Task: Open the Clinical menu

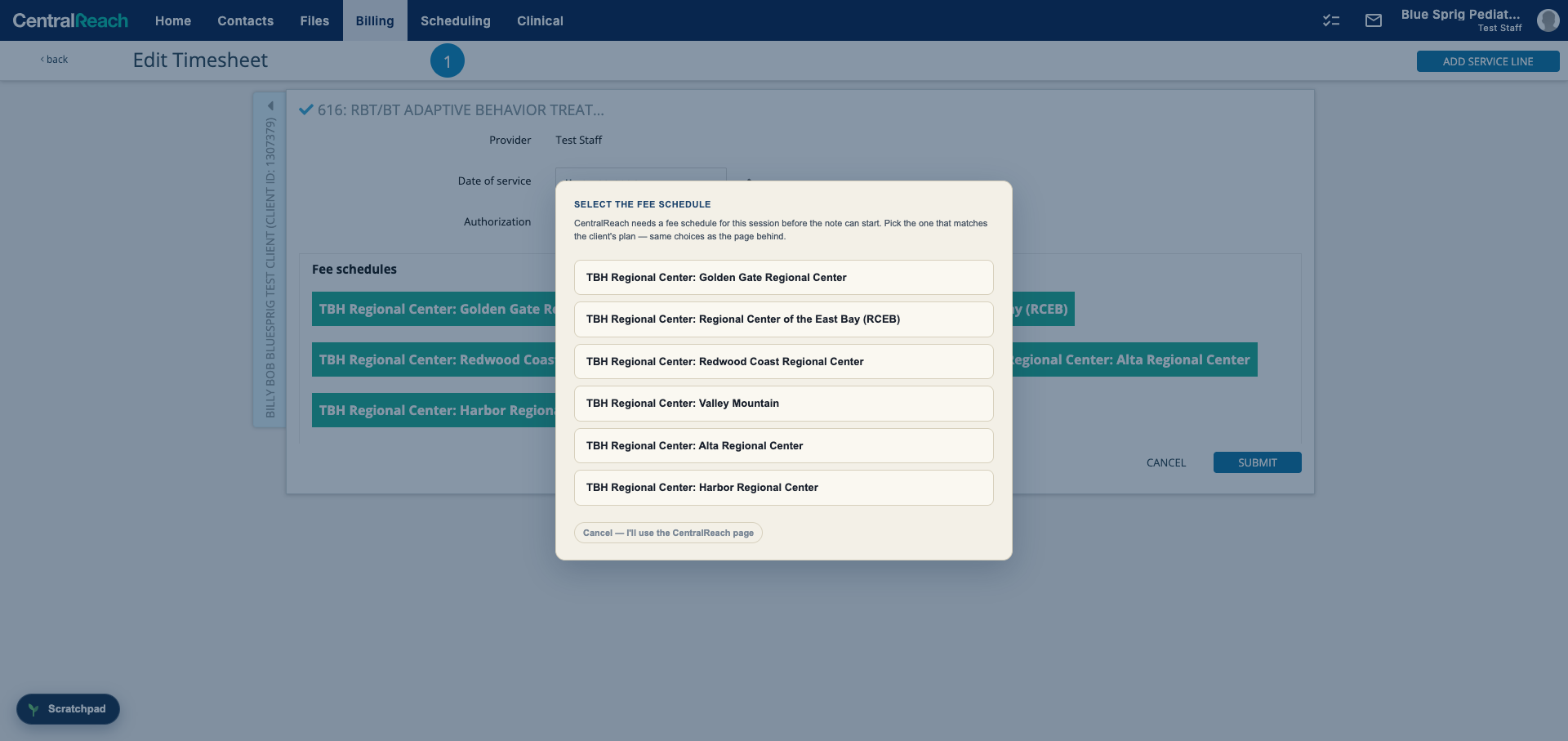Action: tap(540, 20)
